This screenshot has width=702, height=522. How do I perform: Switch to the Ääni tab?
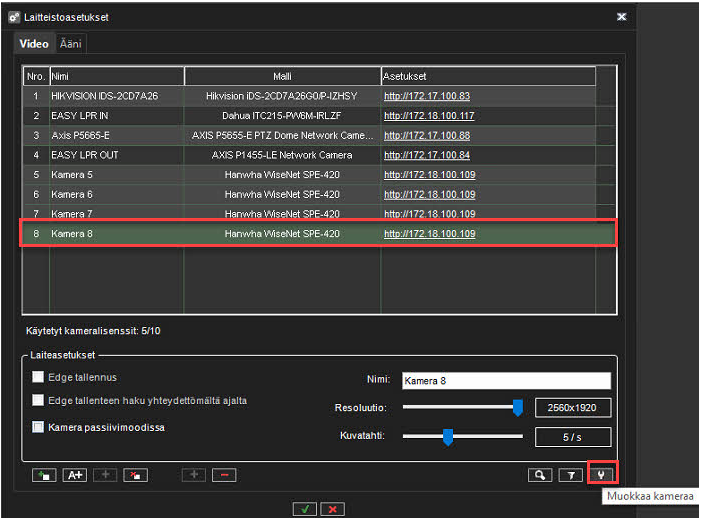71,44
